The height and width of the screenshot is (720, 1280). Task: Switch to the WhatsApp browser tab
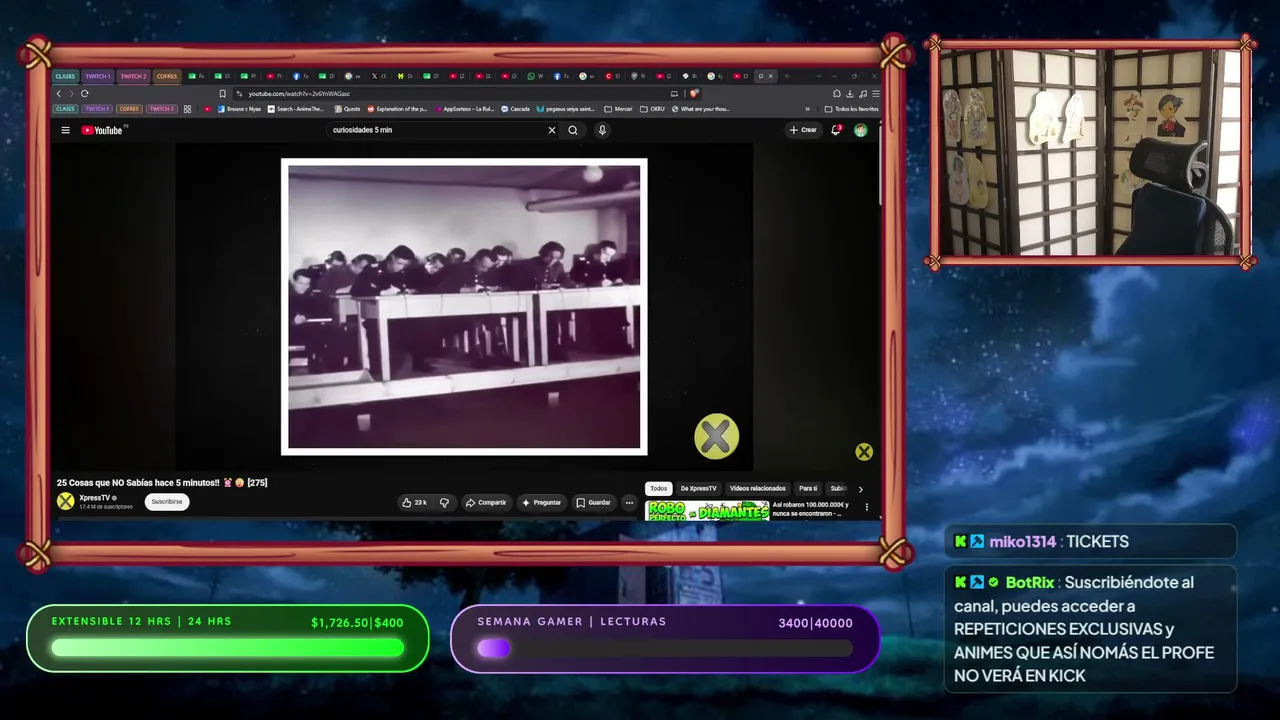(x=536, y=76)
